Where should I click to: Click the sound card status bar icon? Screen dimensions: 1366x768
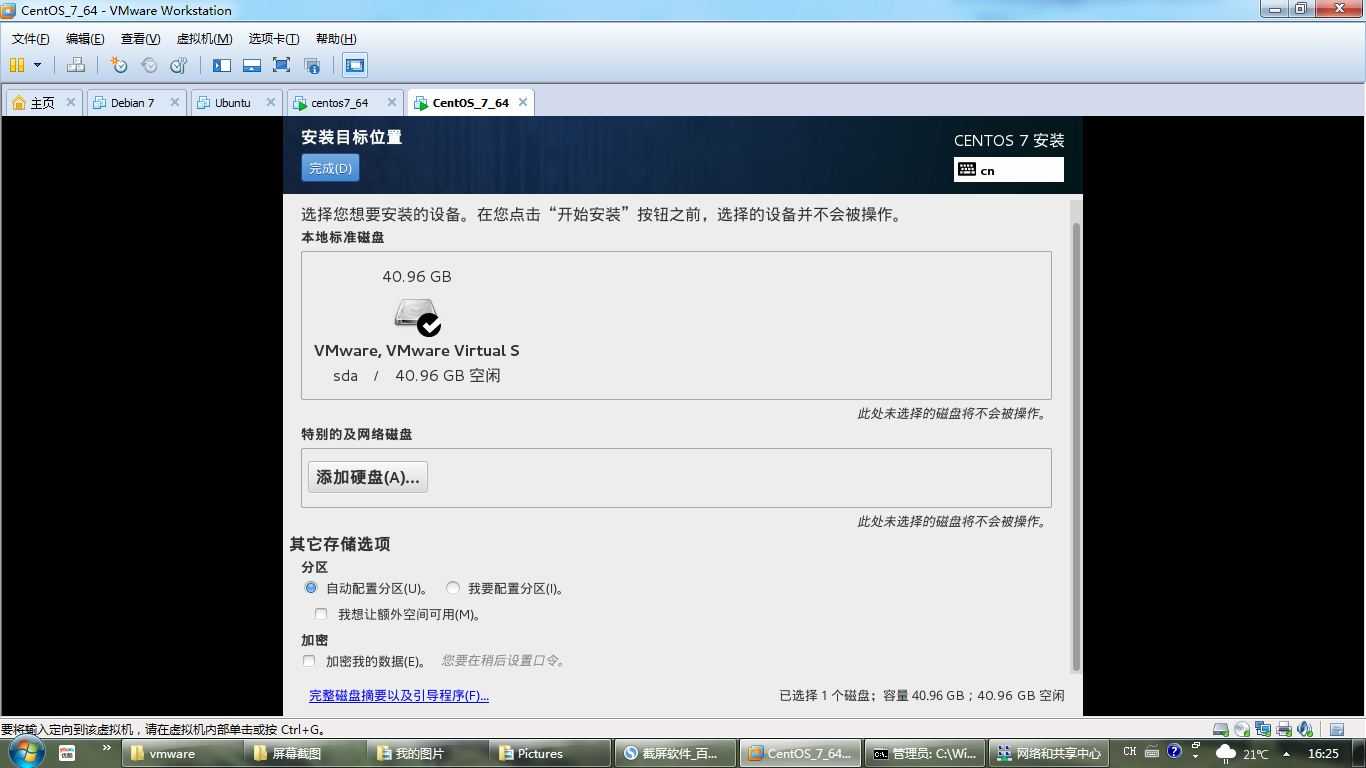pos(1305,730)
